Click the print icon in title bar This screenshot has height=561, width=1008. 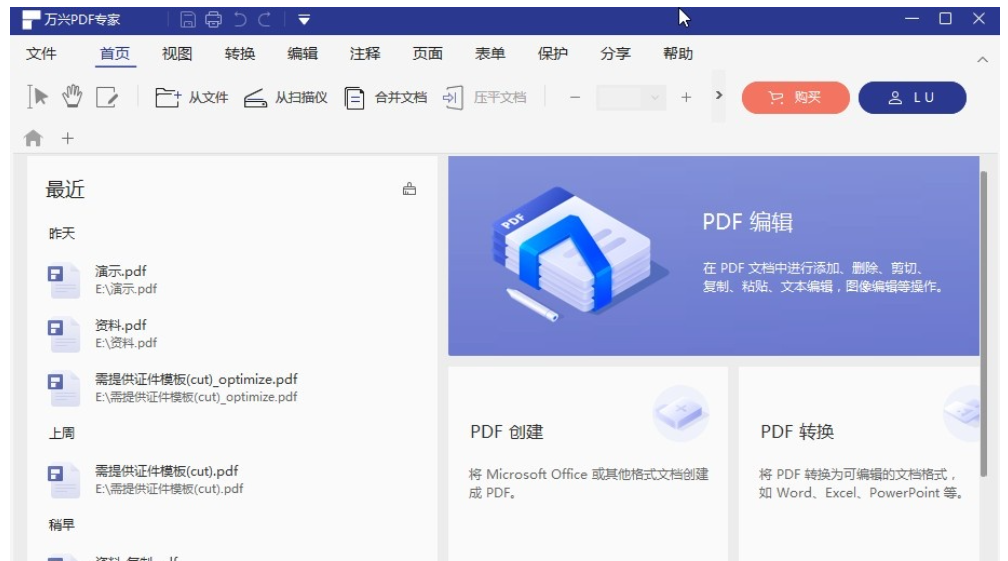pos(213,20)
